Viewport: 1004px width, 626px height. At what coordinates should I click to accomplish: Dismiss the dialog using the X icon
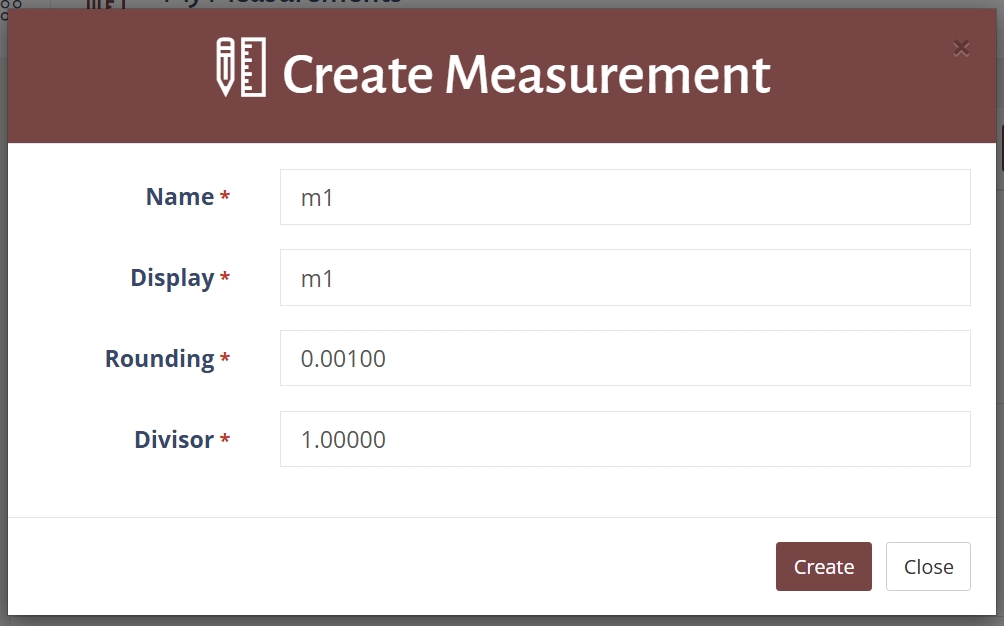click(x=961, y=48)
